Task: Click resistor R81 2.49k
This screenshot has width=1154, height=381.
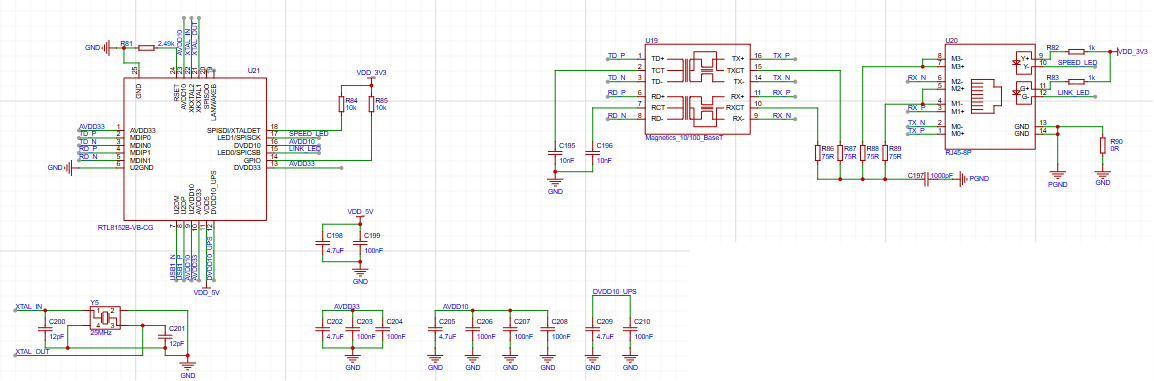Action: [146, 48]
